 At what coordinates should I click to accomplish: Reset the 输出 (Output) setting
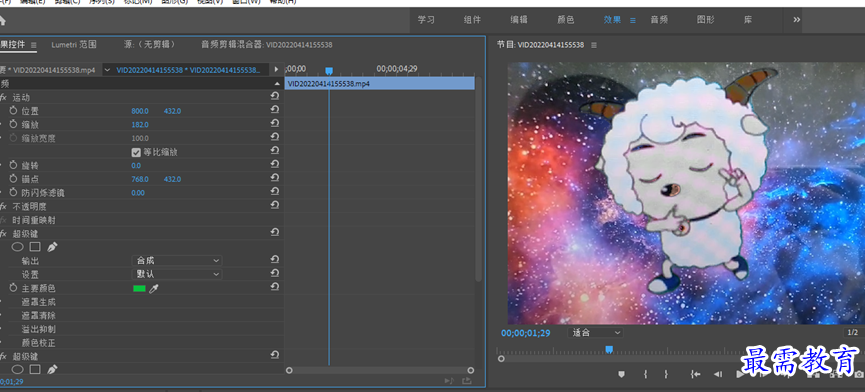275,260
